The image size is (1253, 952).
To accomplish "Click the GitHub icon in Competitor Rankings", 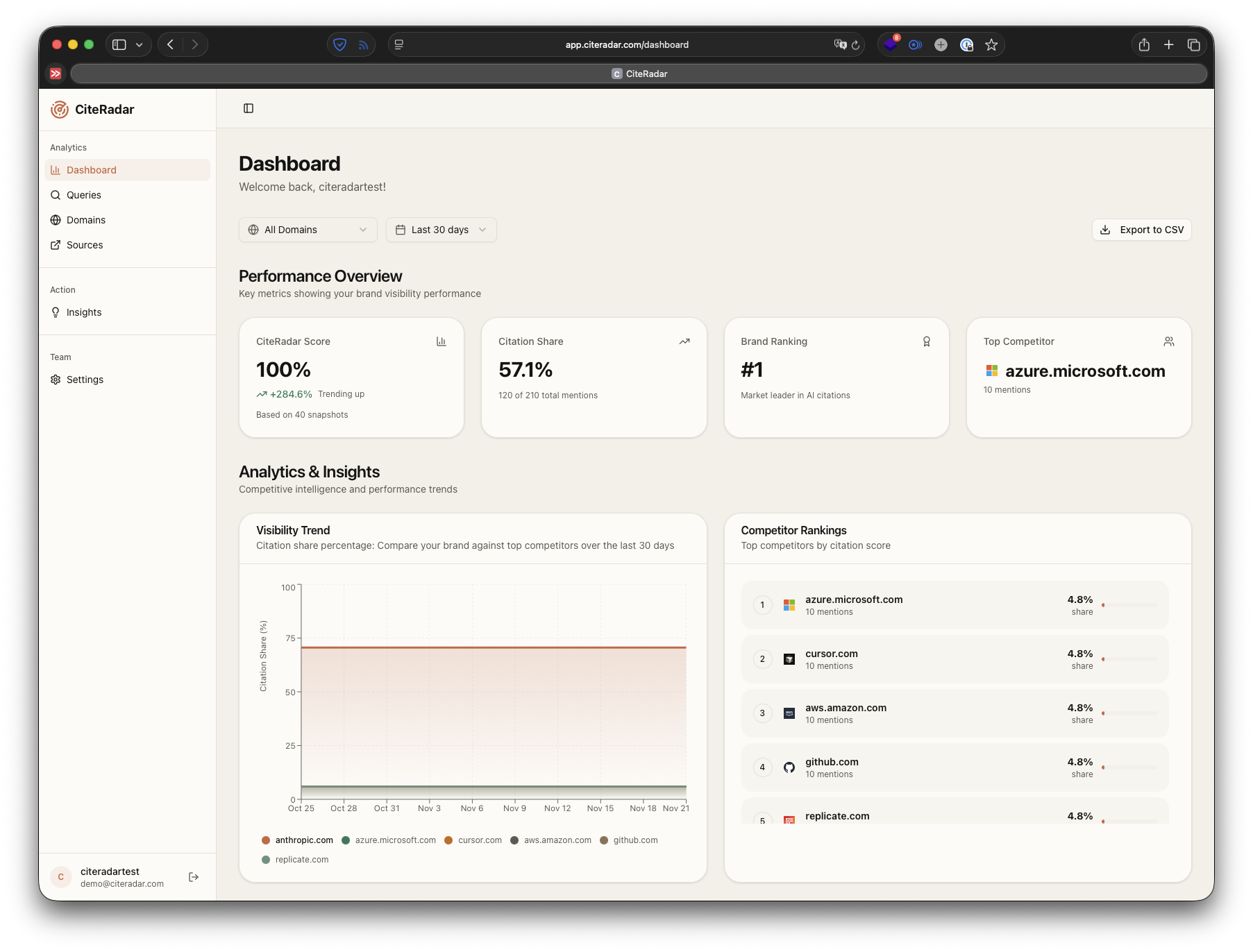I will tap(789, 767).
